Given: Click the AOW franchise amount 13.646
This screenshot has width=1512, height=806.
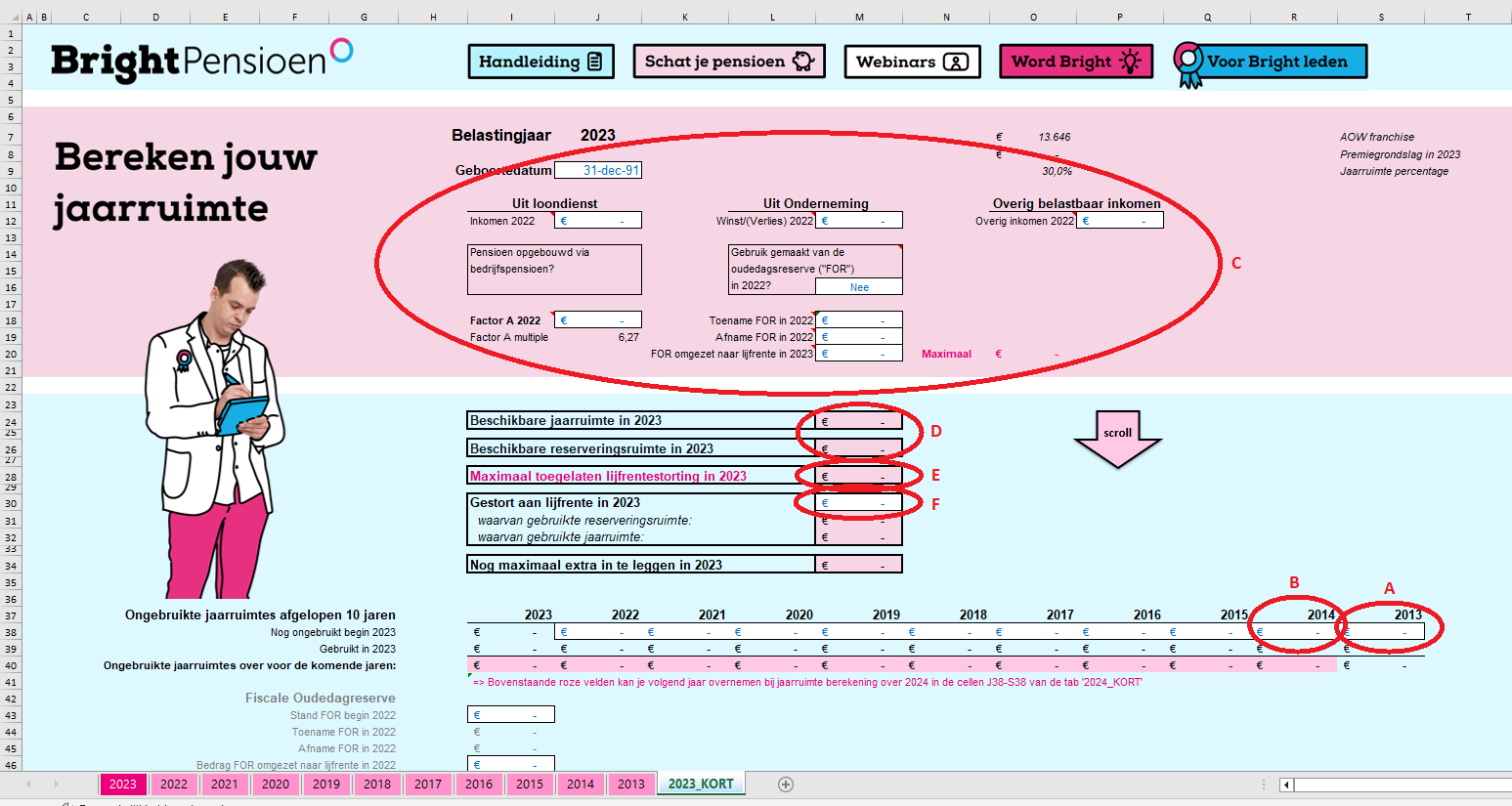Looking at the screenshot, I should tap(1054, 137).
